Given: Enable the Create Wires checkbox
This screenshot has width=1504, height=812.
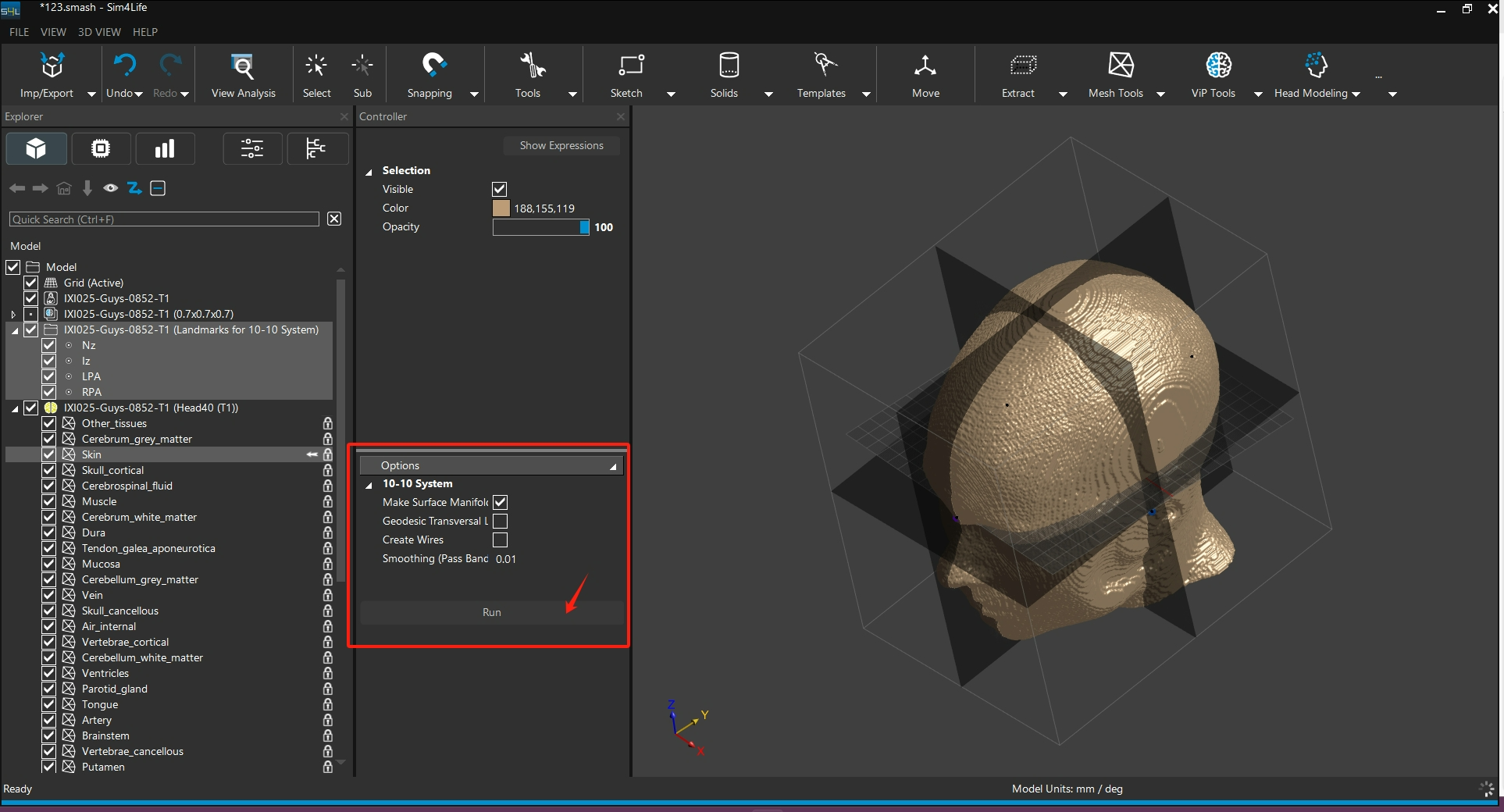Looking at the screenshot, I should 501,540.
